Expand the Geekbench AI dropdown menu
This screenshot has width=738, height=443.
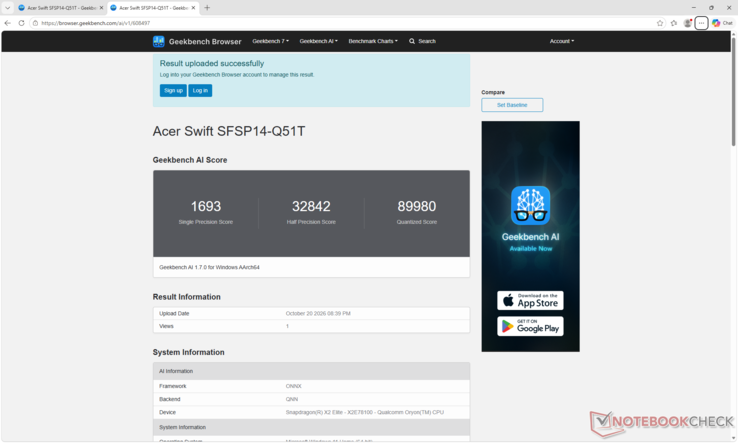[x=319, y=41]
